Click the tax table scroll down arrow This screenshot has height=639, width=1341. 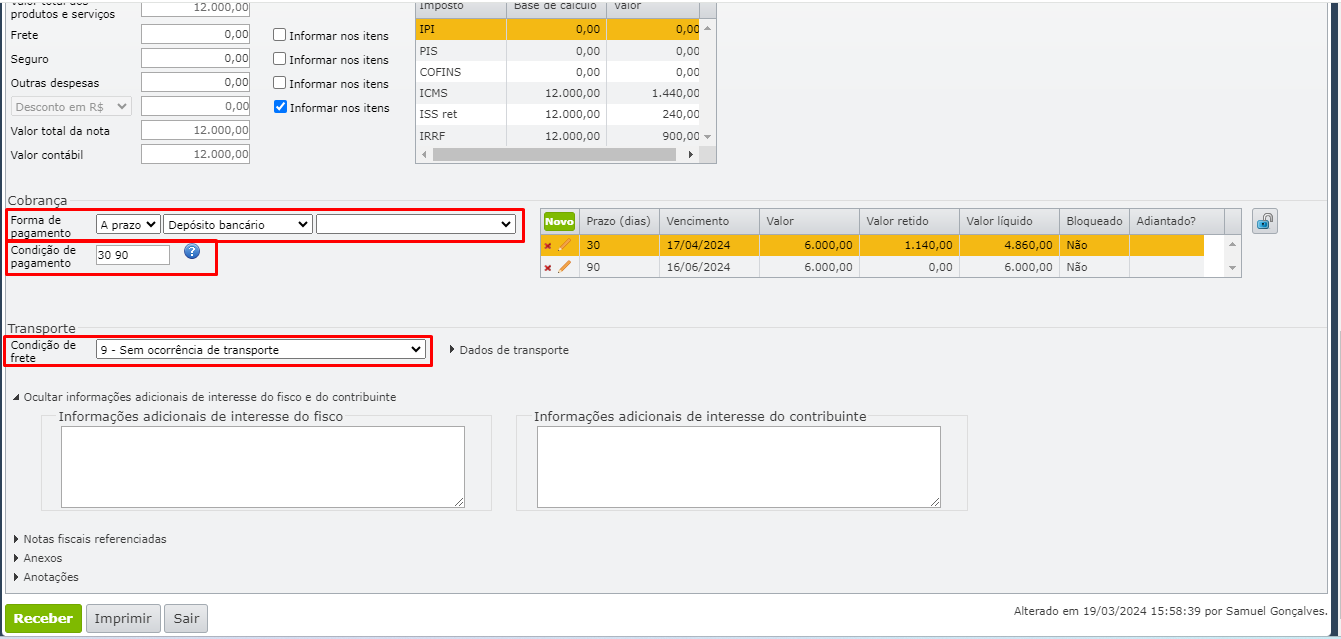coord(707,136)
